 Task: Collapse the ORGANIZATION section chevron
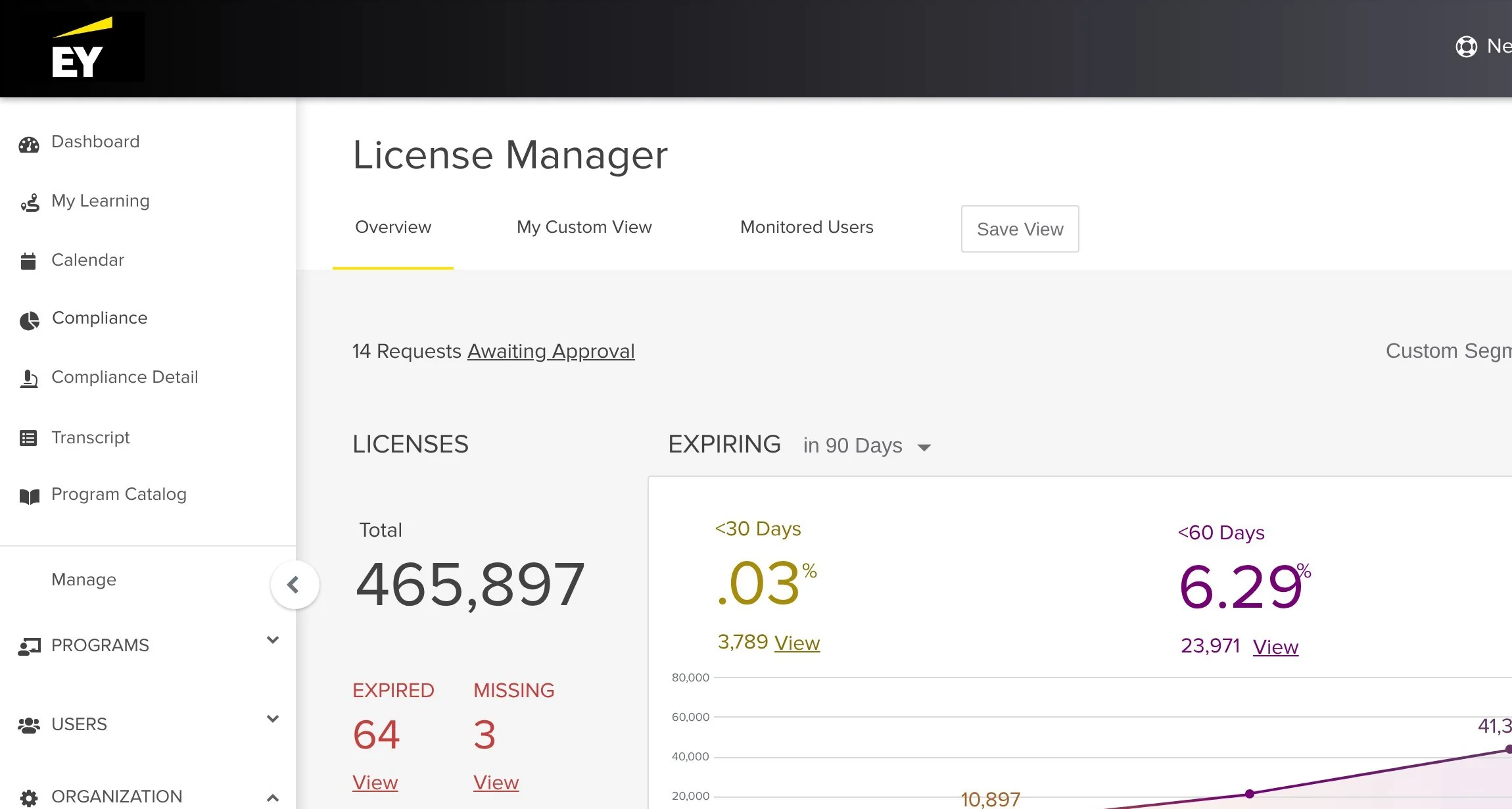[273, 798]
